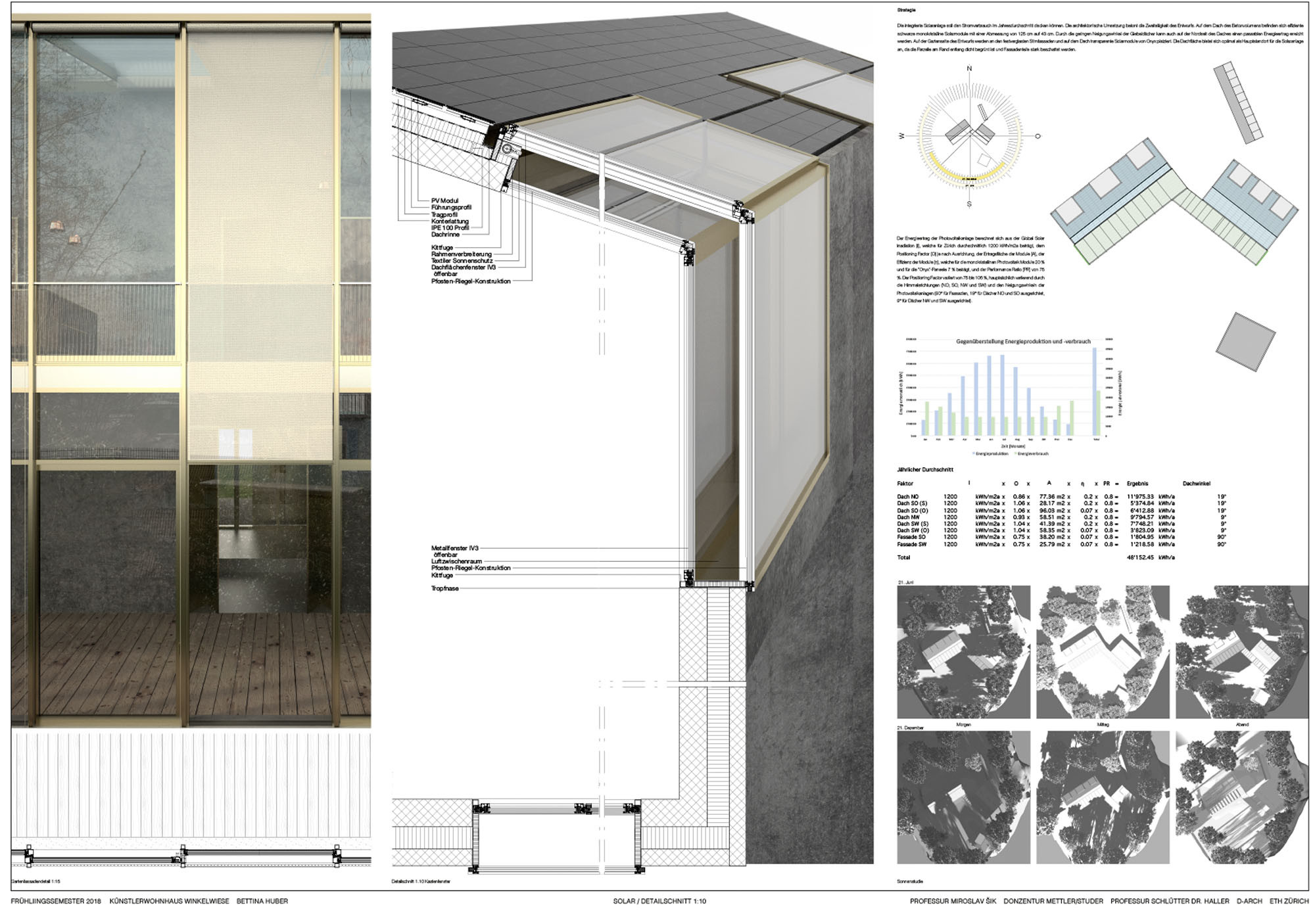The height and width of the screenshot is (924, 1315).
Task: Click the 'Total' row label
Action: tap(903, 557)
